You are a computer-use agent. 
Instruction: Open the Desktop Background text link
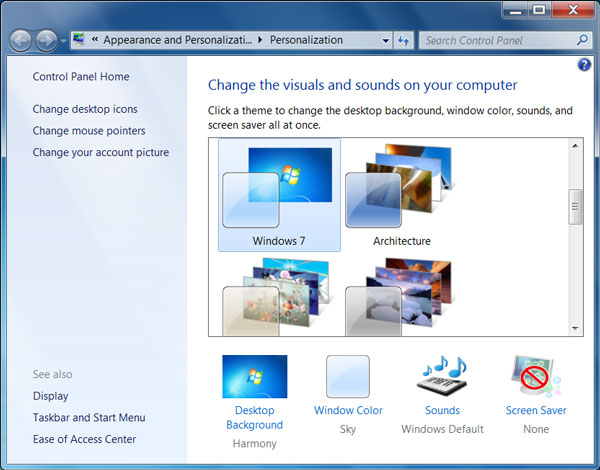(254, 418)
